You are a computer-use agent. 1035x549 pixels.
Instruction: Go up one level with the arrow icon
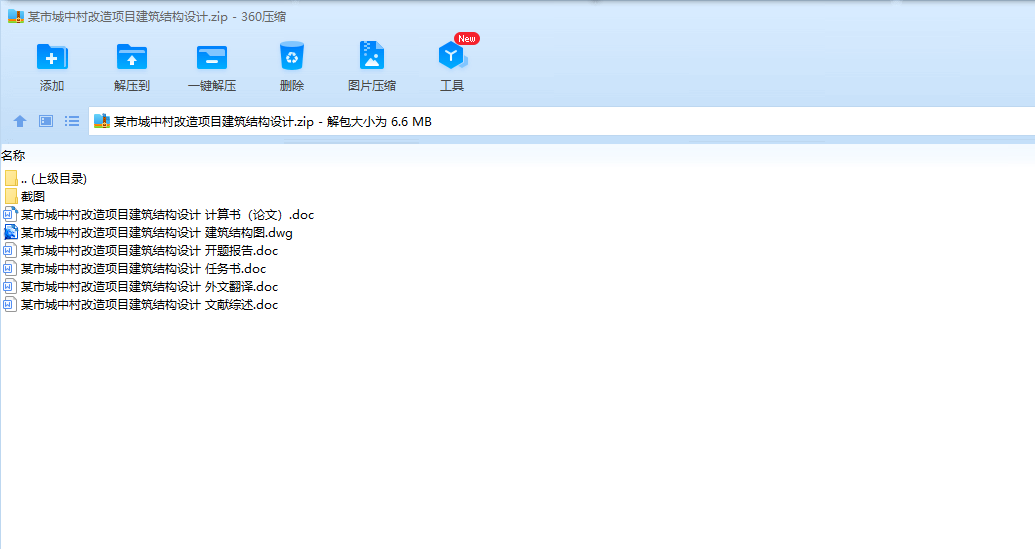tap(20, 121)
